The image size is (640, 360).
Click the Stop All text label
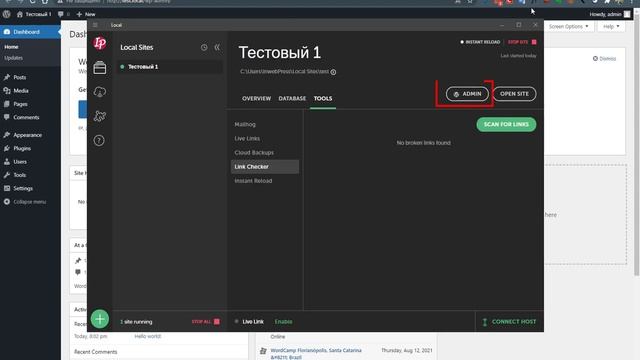[x=201, y=322]
